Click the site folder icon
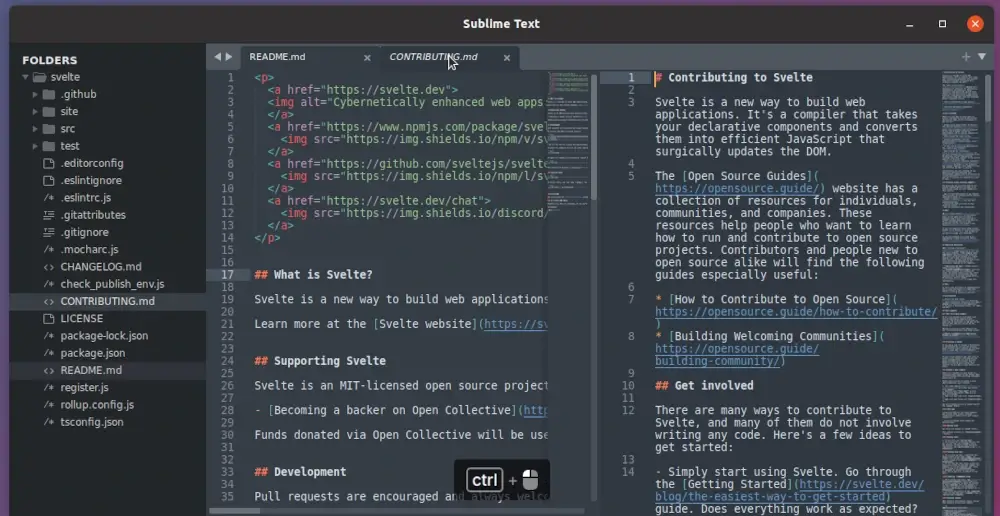Screen dimensions: 1000x516 (x=48, y=112)
